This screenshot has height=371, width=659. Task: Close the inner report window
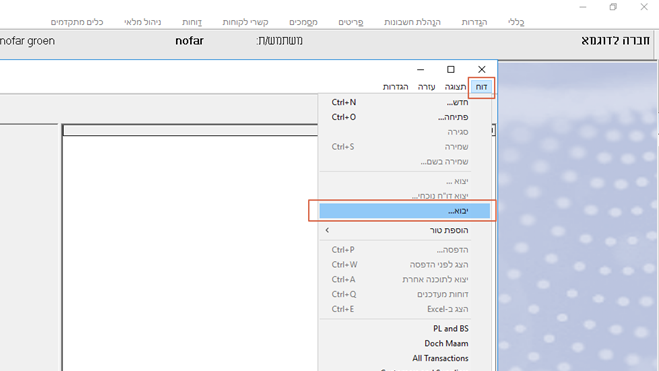tap(482, 69)
